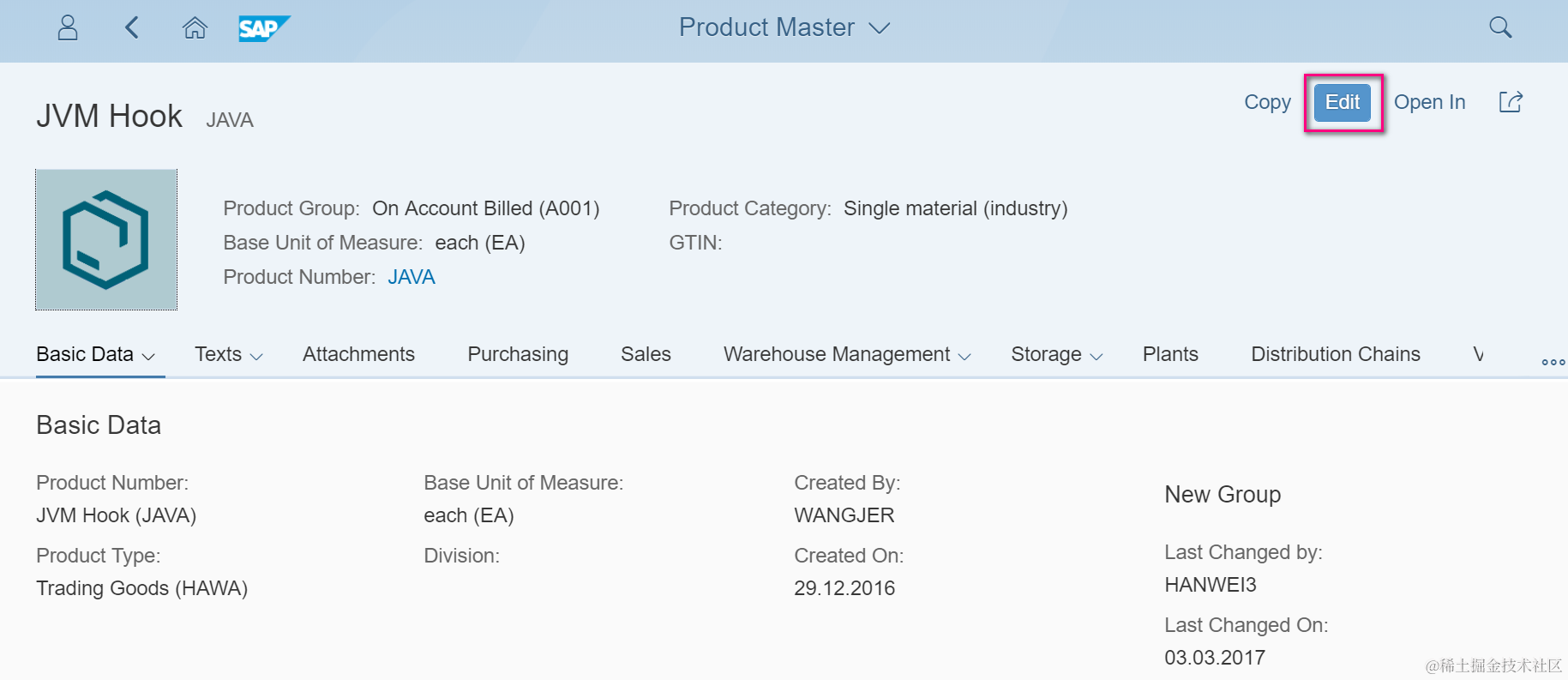1568x680 pixels.
Task: Click the Open In button
Action: [1429, 102]
